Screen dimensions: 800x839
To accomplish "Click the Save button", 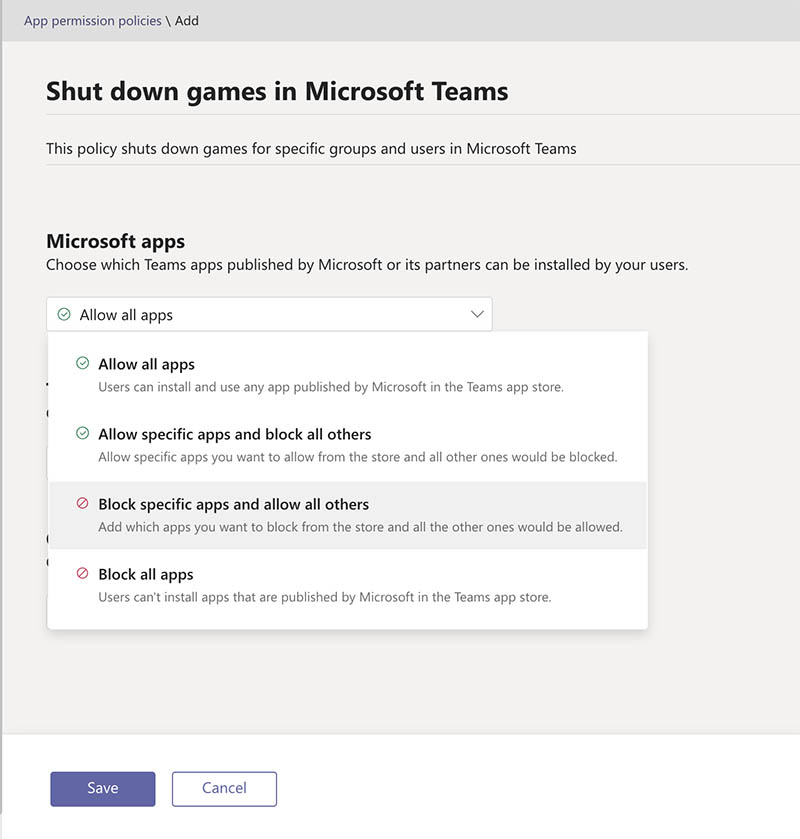I will pyautogui.click(x=103, y=788).
